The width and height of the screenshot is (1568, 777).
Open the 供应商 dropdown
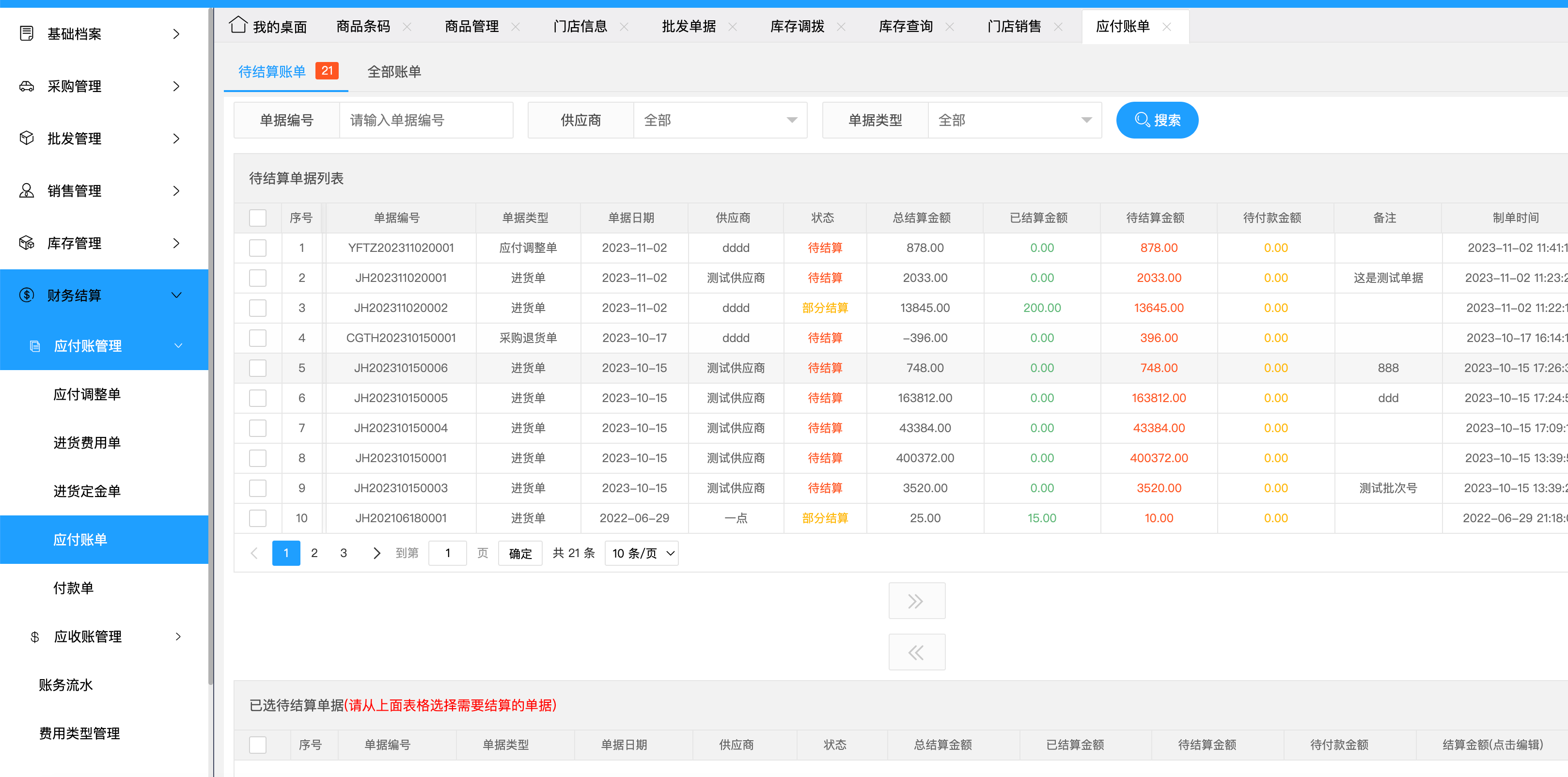pos(720,120)
